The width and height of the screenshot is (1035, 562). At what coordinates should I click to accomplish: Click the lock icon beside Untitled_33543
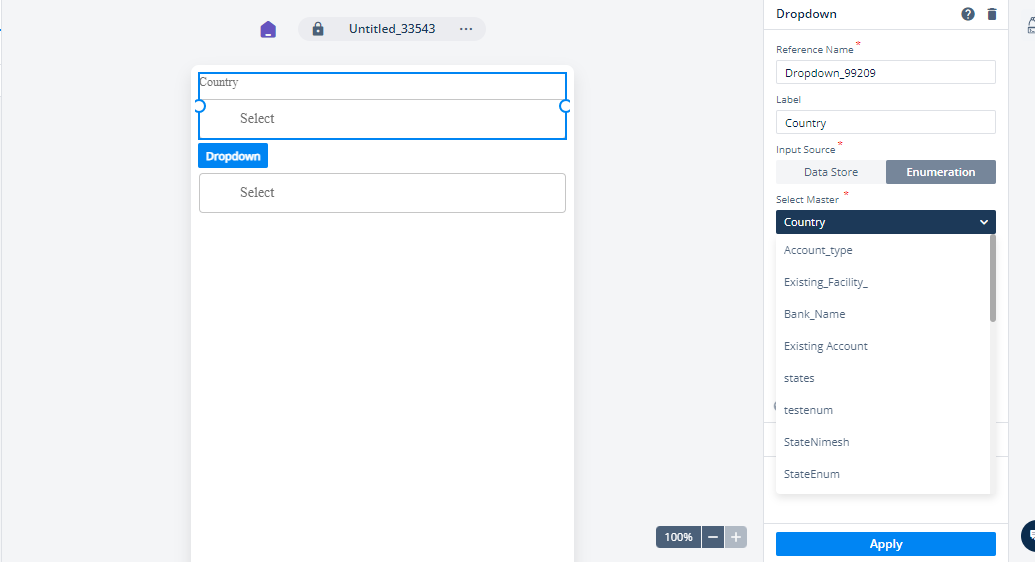[x=317, y=29]
